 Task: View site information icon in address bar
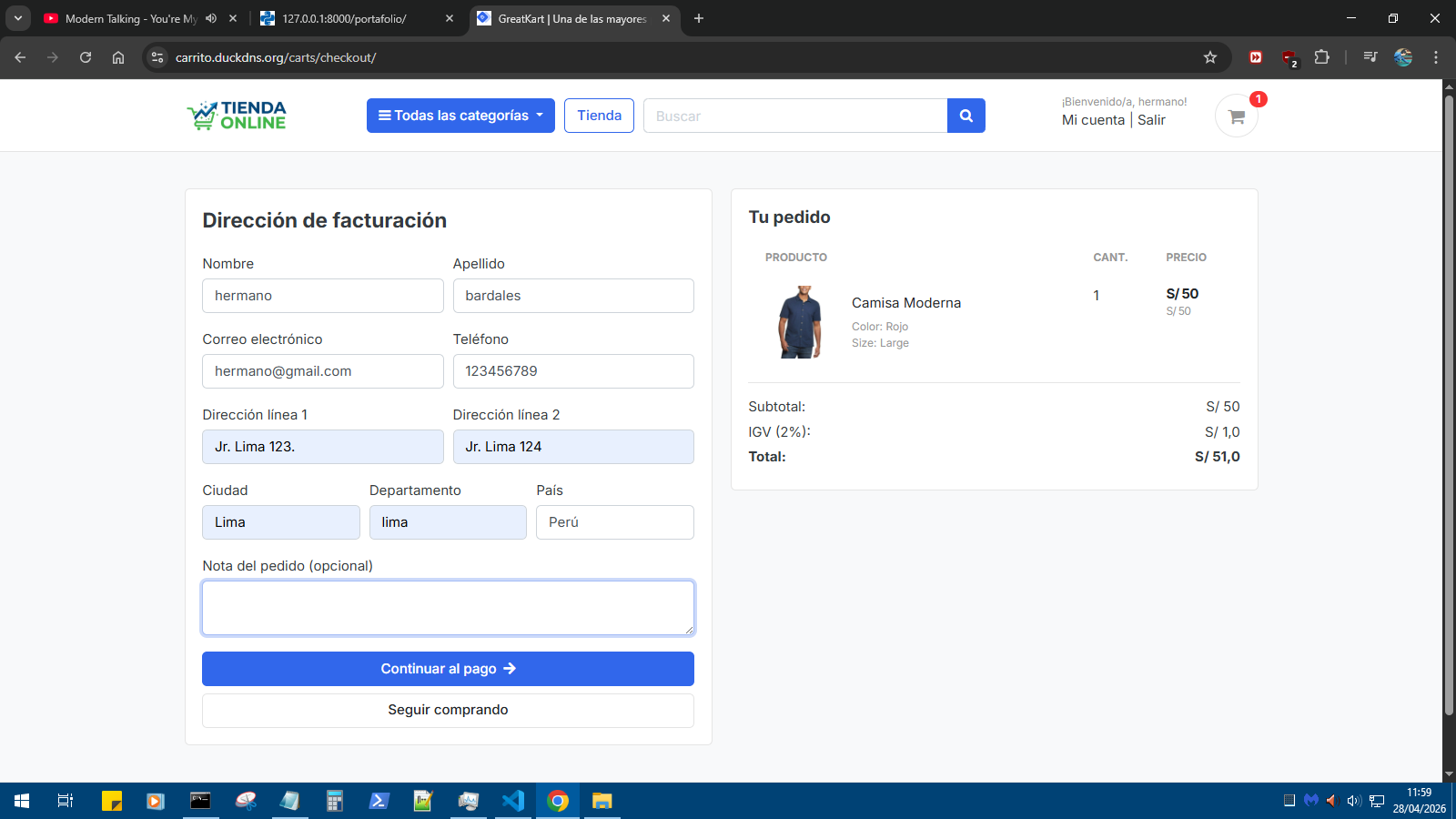[x=157, y=57]
